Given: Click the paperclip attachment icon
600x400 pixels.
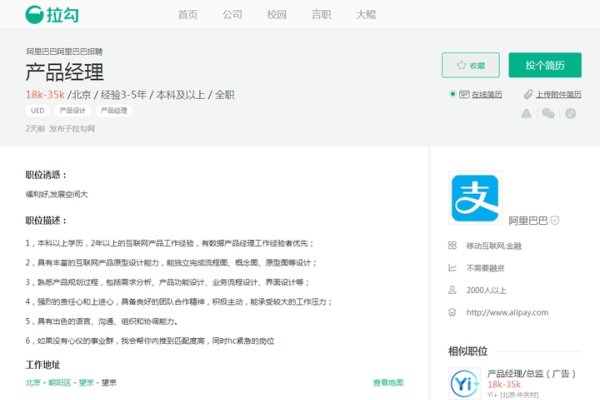Looking at the screenshot, I should (x=528, y=94).
